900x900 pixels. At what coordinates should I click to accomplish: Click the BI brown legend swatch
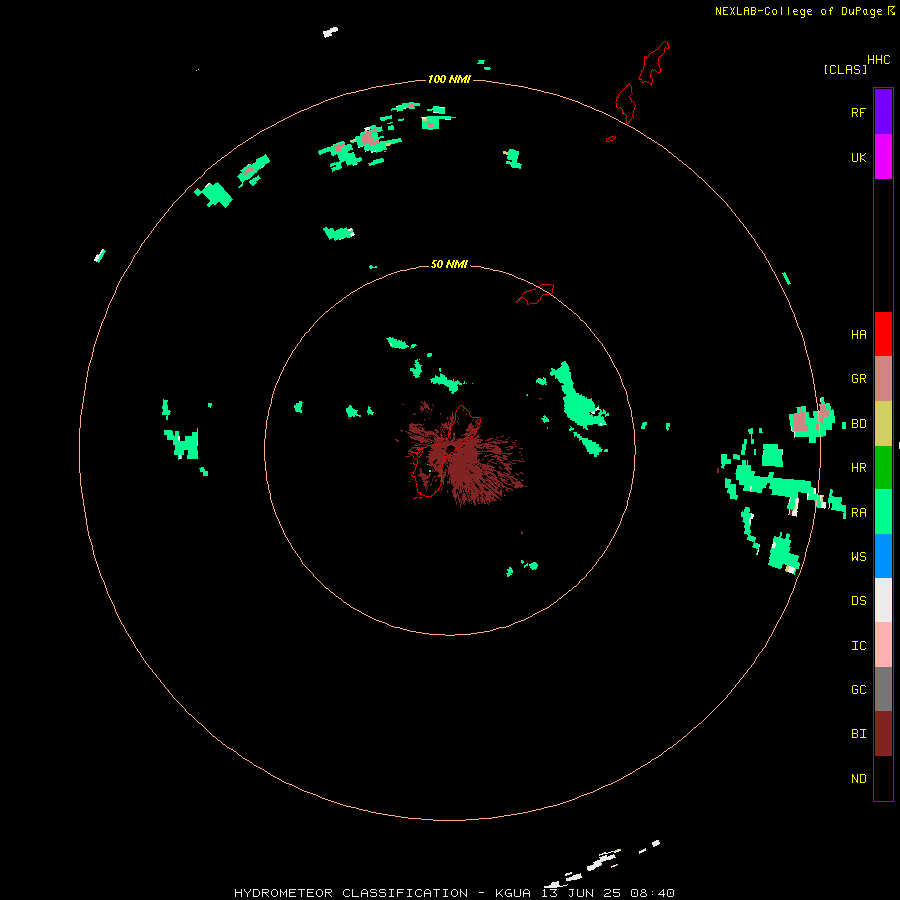point(883,734)
